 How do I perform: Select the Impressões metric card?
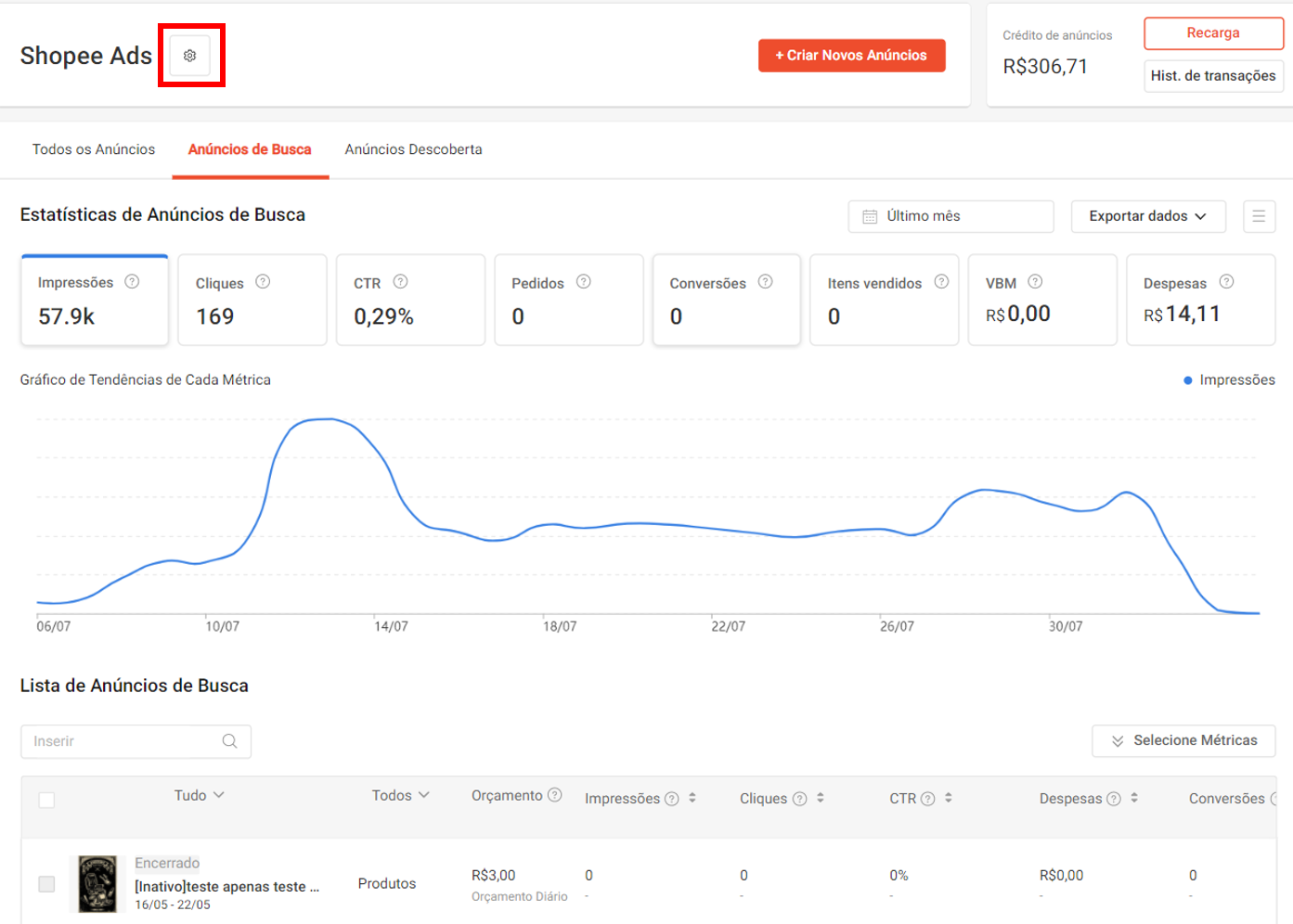click(95, 300)
